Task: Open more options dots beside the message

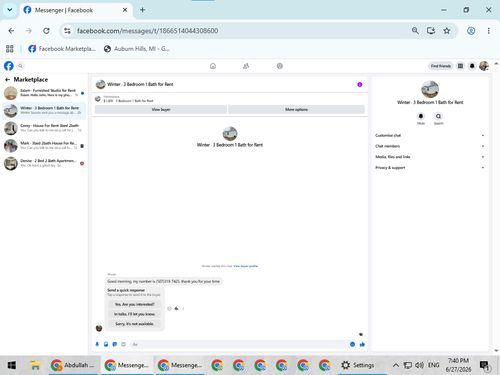Action: pyautogui.click(x=183, y=308)
